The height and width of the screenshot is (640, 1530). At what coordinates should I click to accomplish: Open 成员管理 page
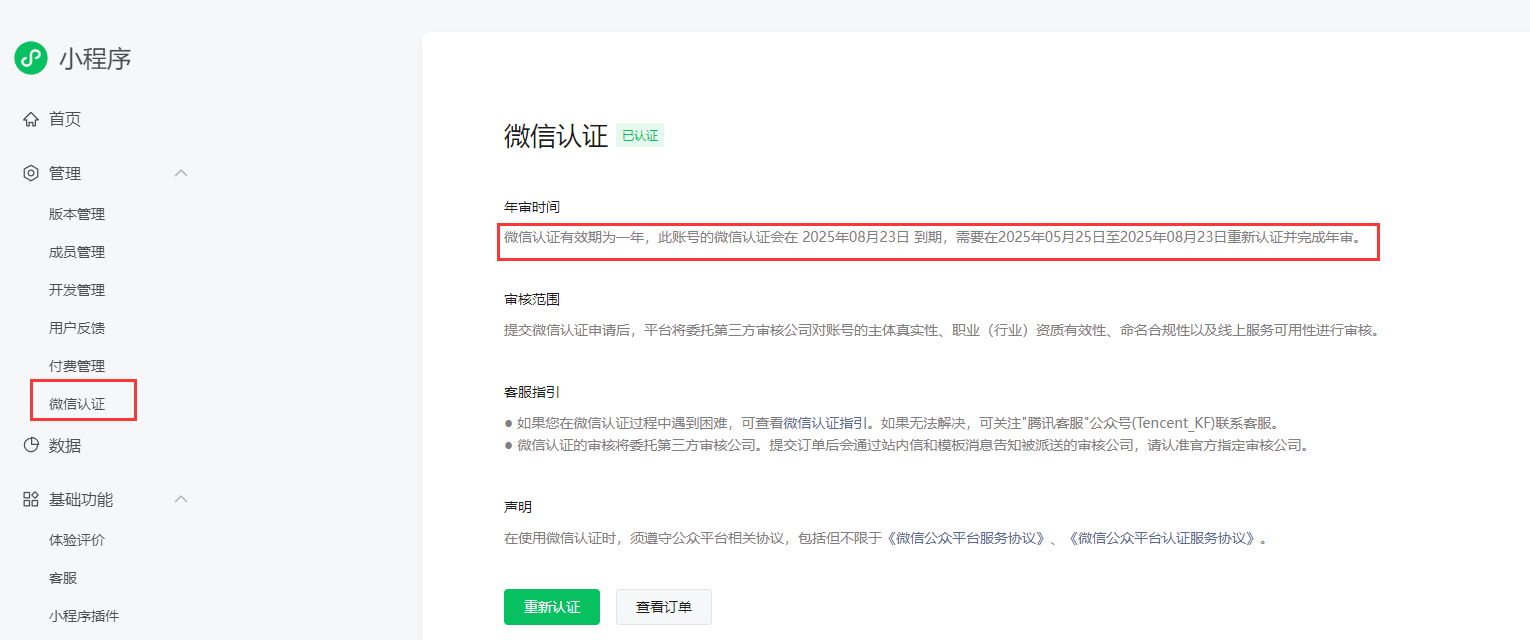tap(77, 252)
